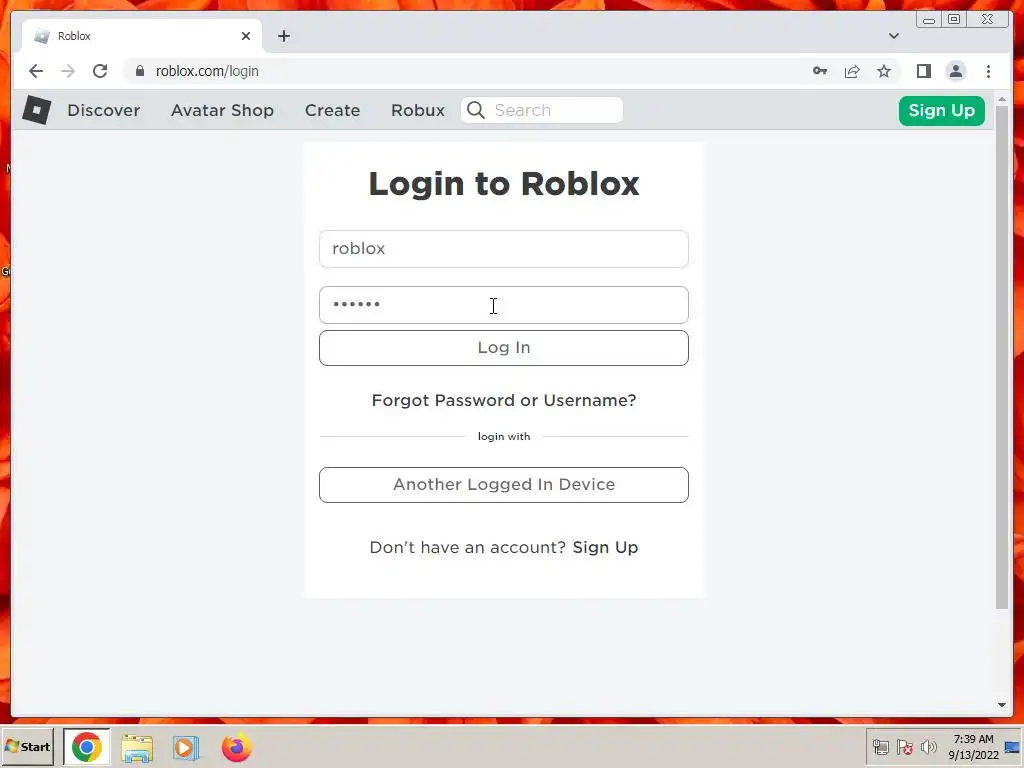The height and width of the screenshot is (768, 1024).
Task: Select the Roblox browser tab
Action: (142, 36)
